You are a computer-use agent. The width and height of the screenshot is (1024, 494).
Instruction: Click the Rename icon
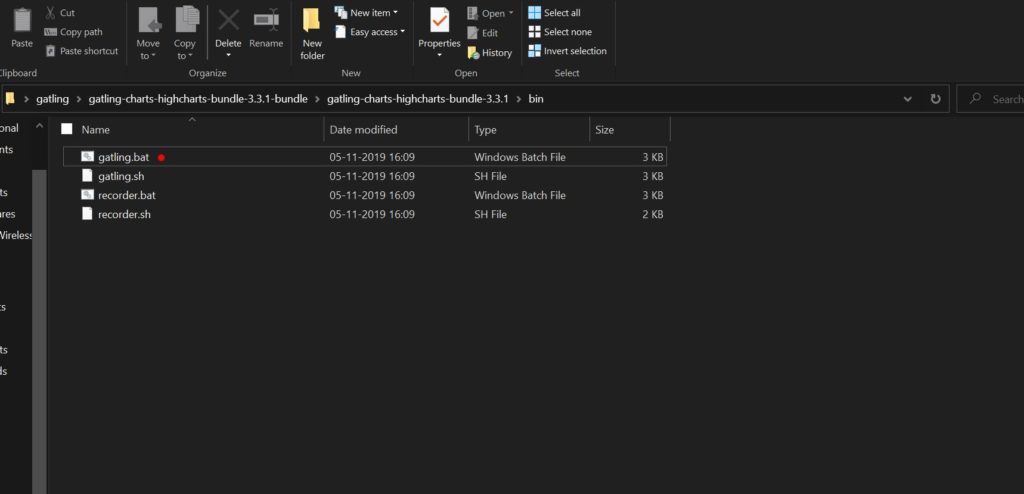(x=266, y=20)
